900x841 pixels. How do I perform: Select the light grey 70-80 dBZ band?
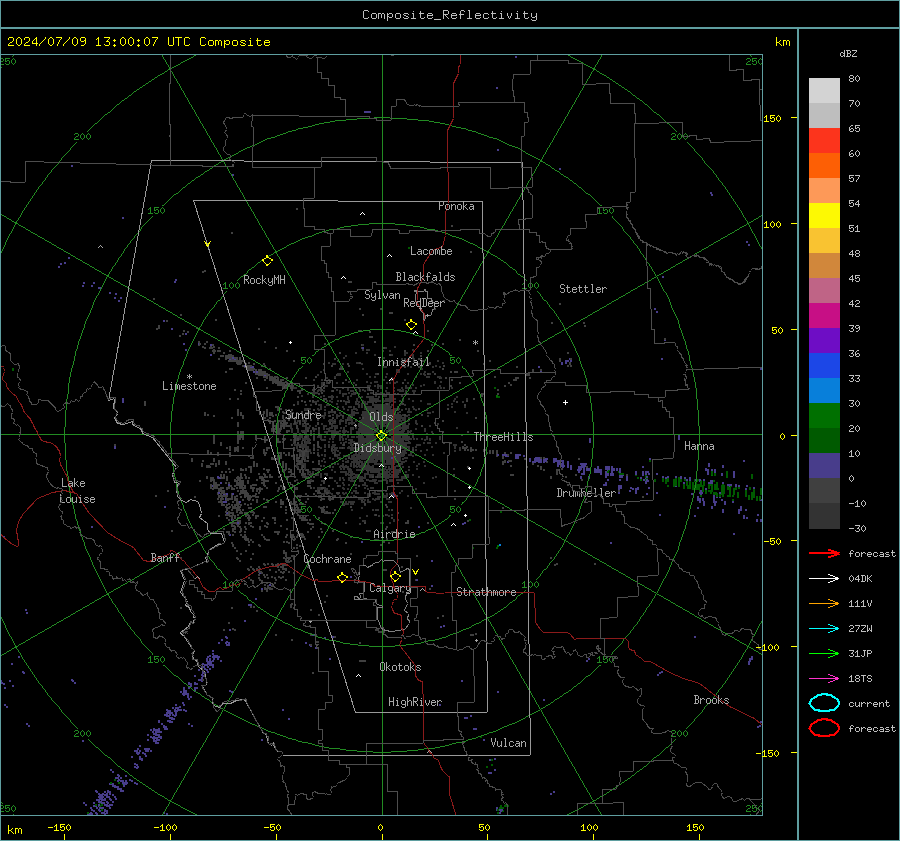point(824,91)
